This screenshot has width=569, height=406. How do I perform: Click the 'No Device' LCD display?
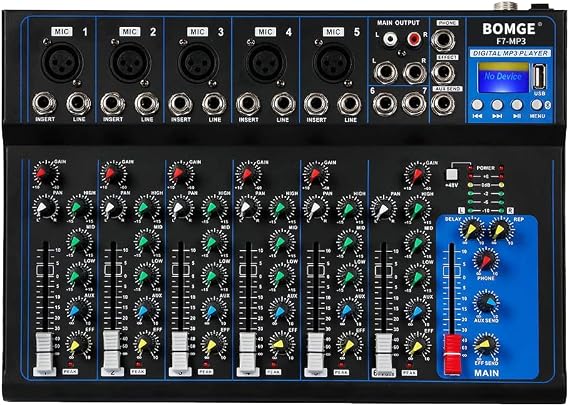coord(503,77)
